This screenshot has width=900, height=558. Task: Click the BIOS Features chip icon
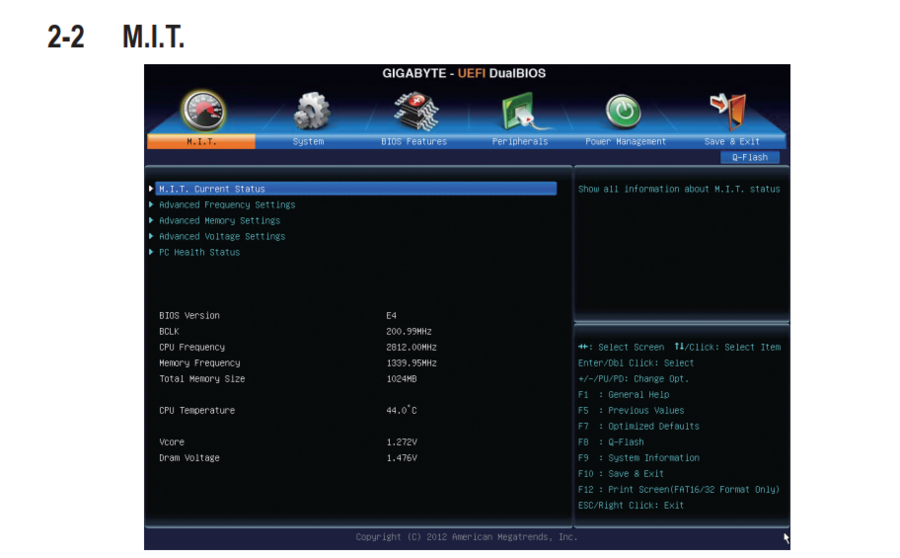click(416, 111)
